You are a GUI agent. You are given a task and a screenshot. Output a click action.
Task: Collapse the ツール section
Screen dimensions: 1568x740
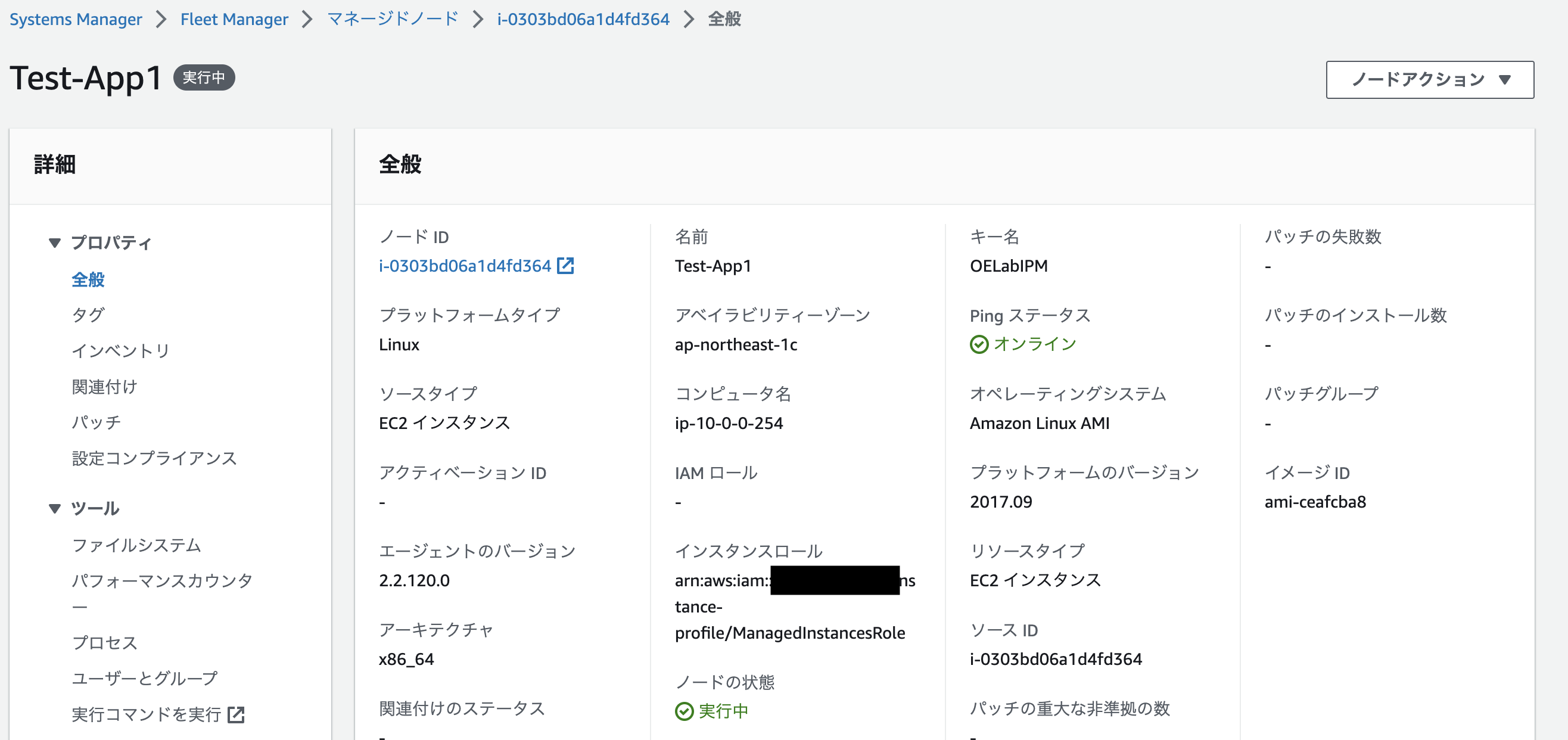tap(55, 508)
